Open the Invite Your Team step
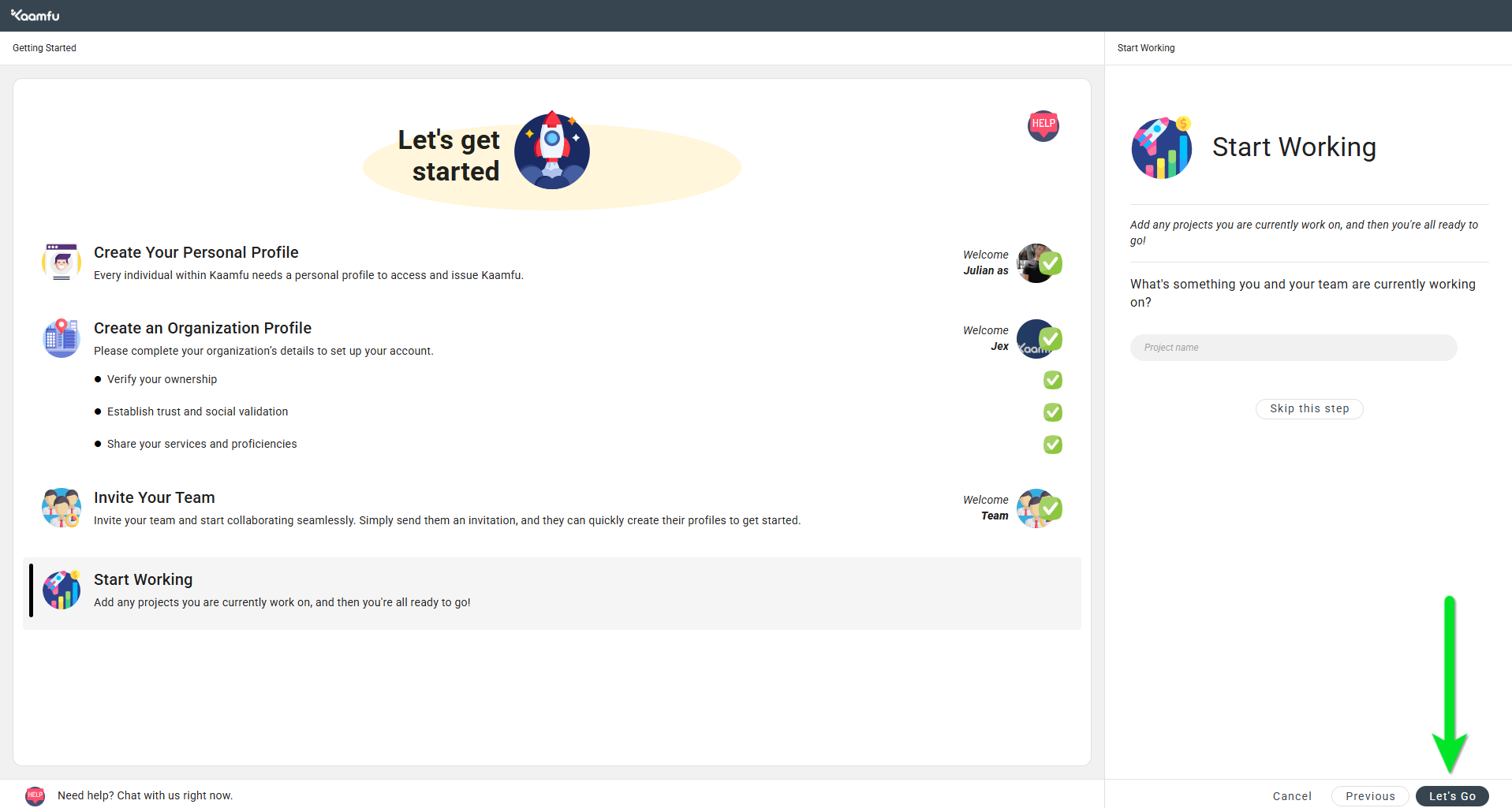1512x808 pixels. pyautogui.click(x=155, y=497)
